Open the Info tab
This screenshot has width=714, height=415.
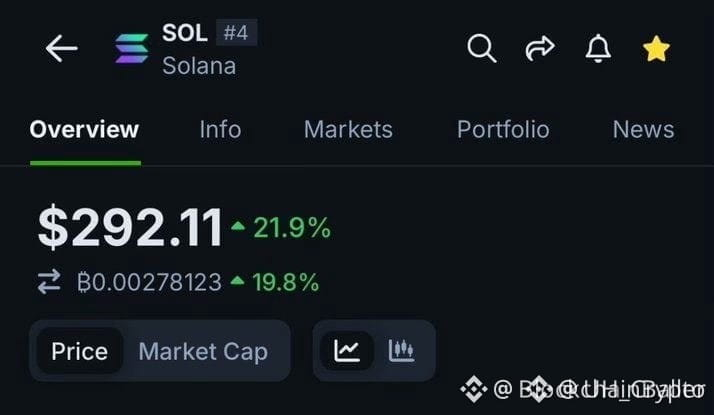point(220,129)
